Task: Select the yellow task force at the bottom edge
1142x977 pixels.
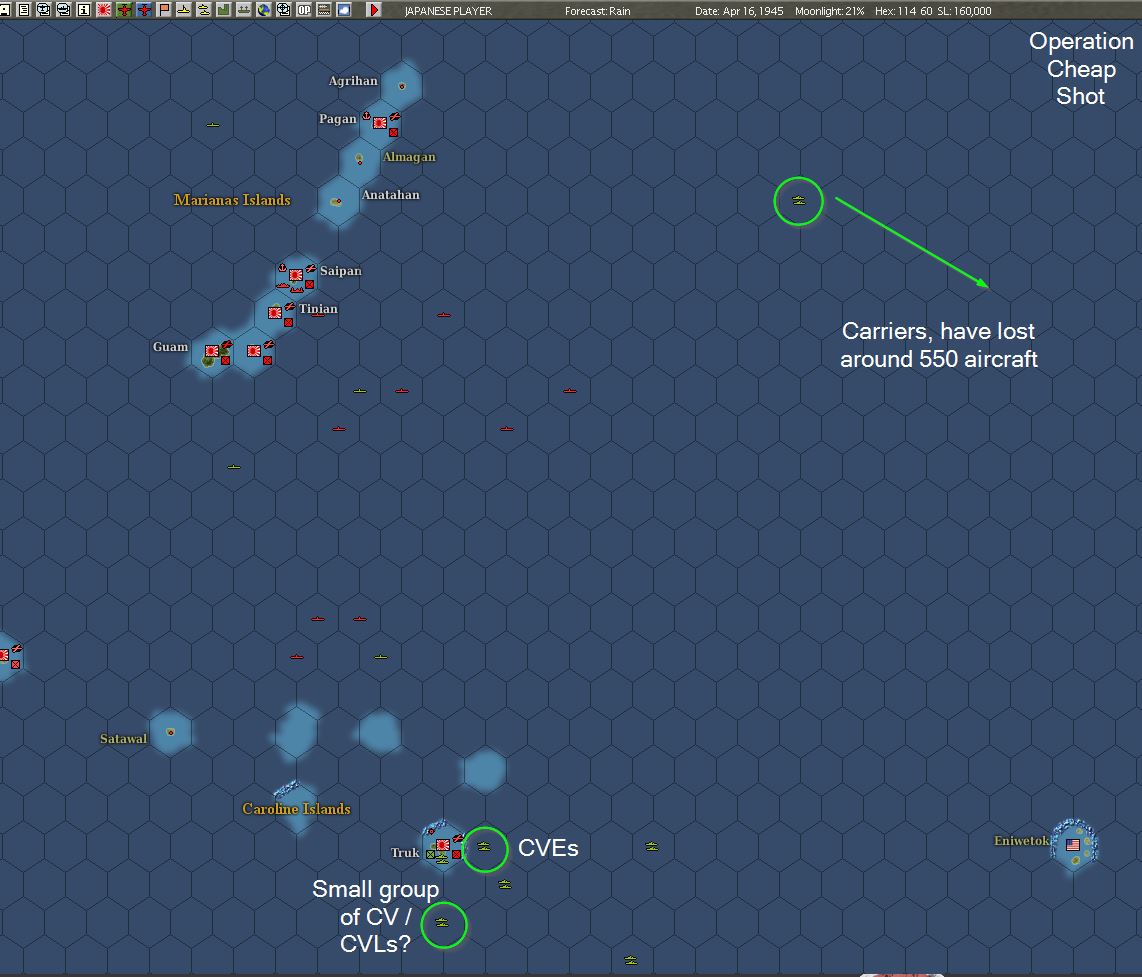Action: pos(631,960)
